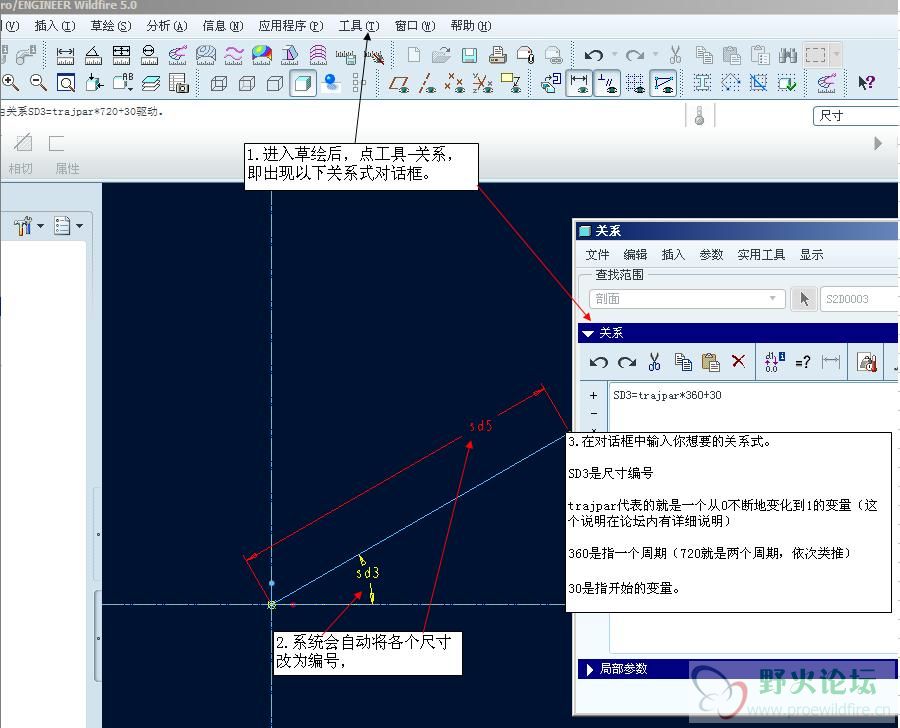This screenshot has height=728, width=900.
Task: Open the 信息(N) menu
Action: point(223,26)
